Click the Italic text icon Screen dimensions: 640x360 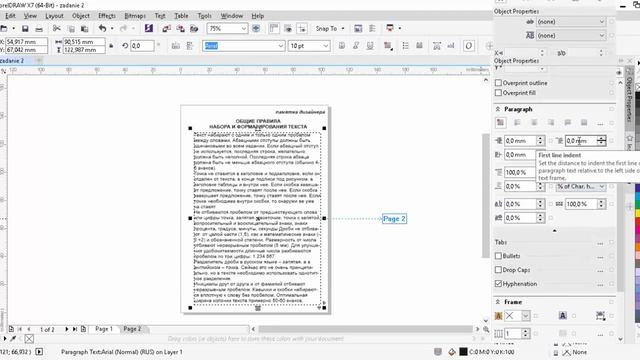point(356,46)
